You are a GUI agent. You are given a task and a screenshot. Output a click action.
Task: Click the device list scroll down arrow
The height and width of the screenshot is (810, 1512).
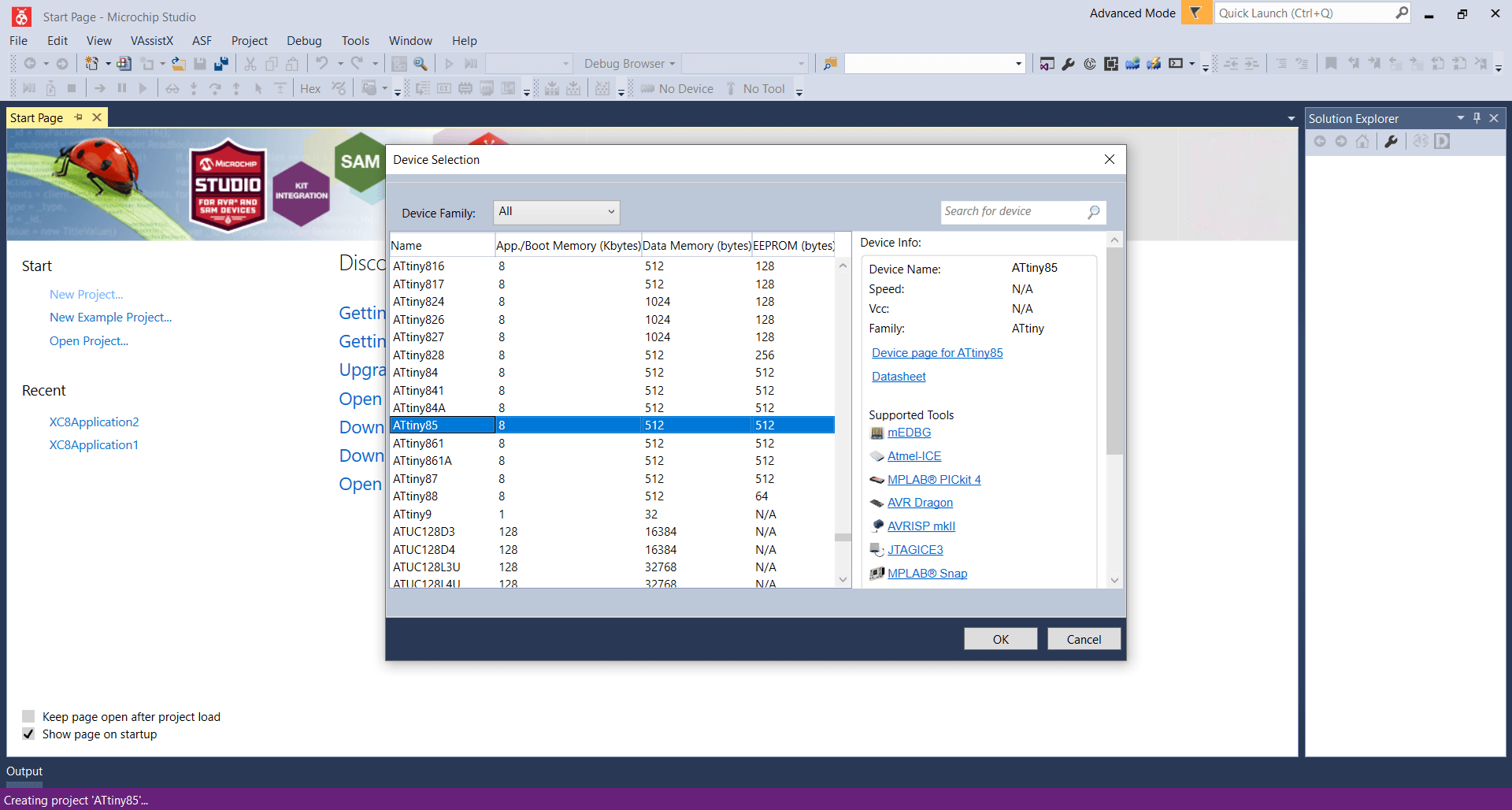coord(843,580)
